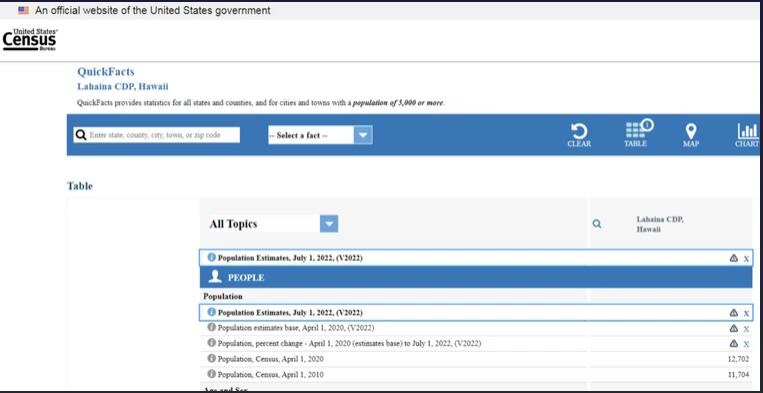763x393 pixels.
Task: Click the Lahaina CDP, Hawaii column header
Action: tap(660, 224)
